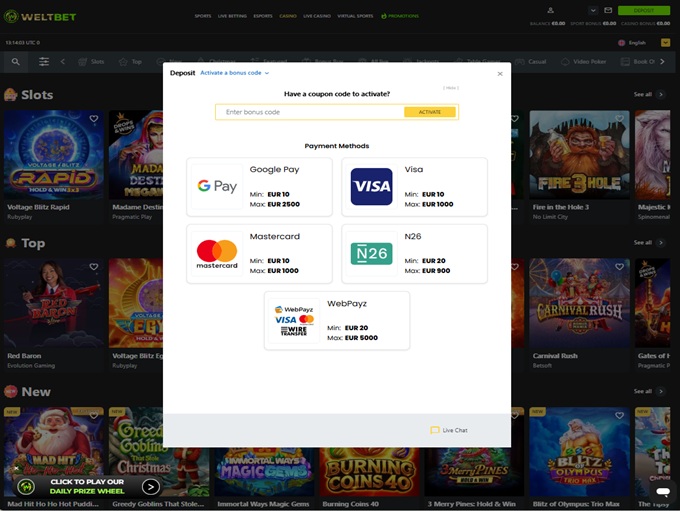Image resolution: width=680 pixels, height=511 pixels.
Task: Choose the Visa payment option
Action: (414, 187)
